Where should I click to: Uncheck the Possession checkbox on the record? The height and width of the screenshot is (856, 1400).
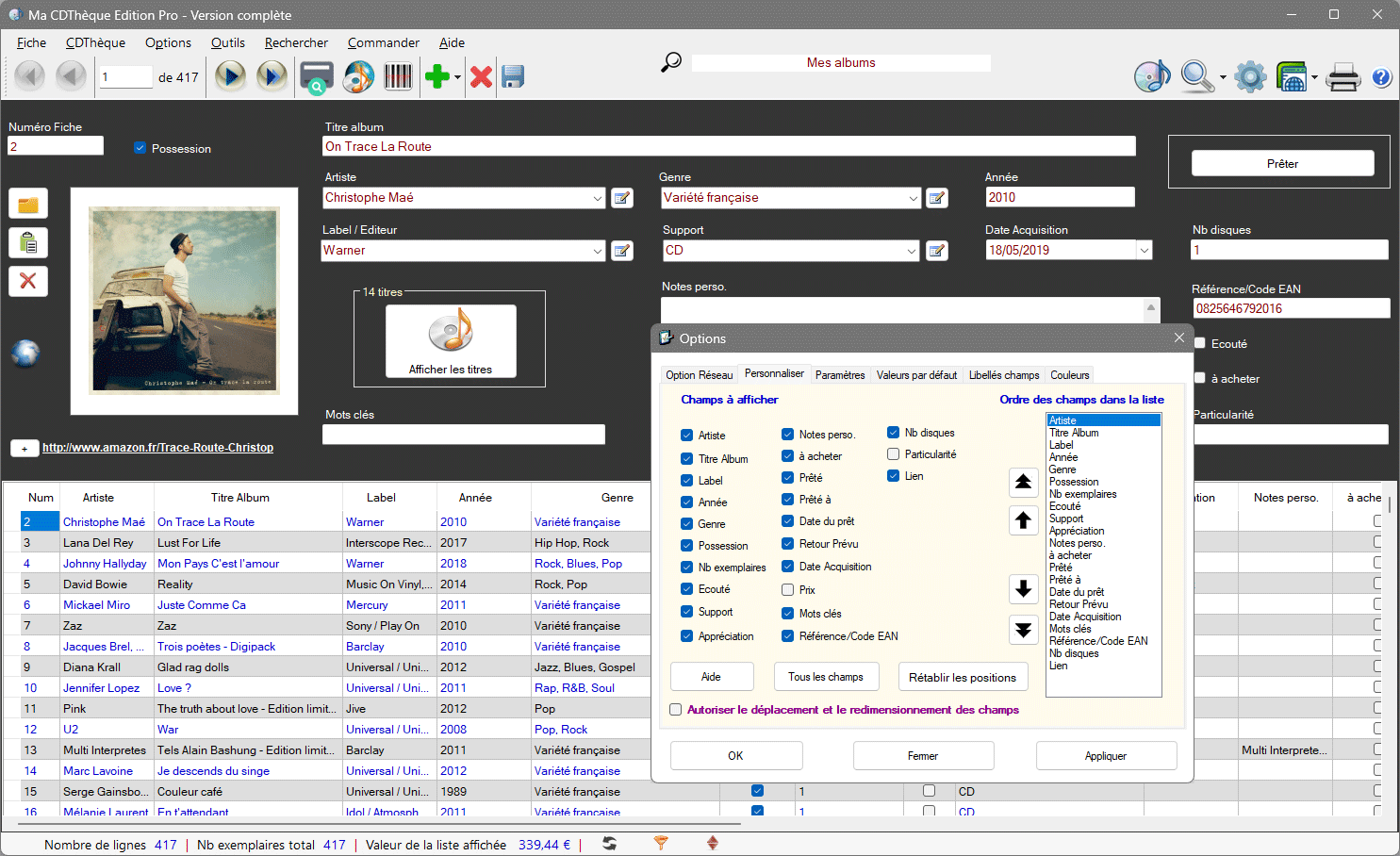(140, 148)
